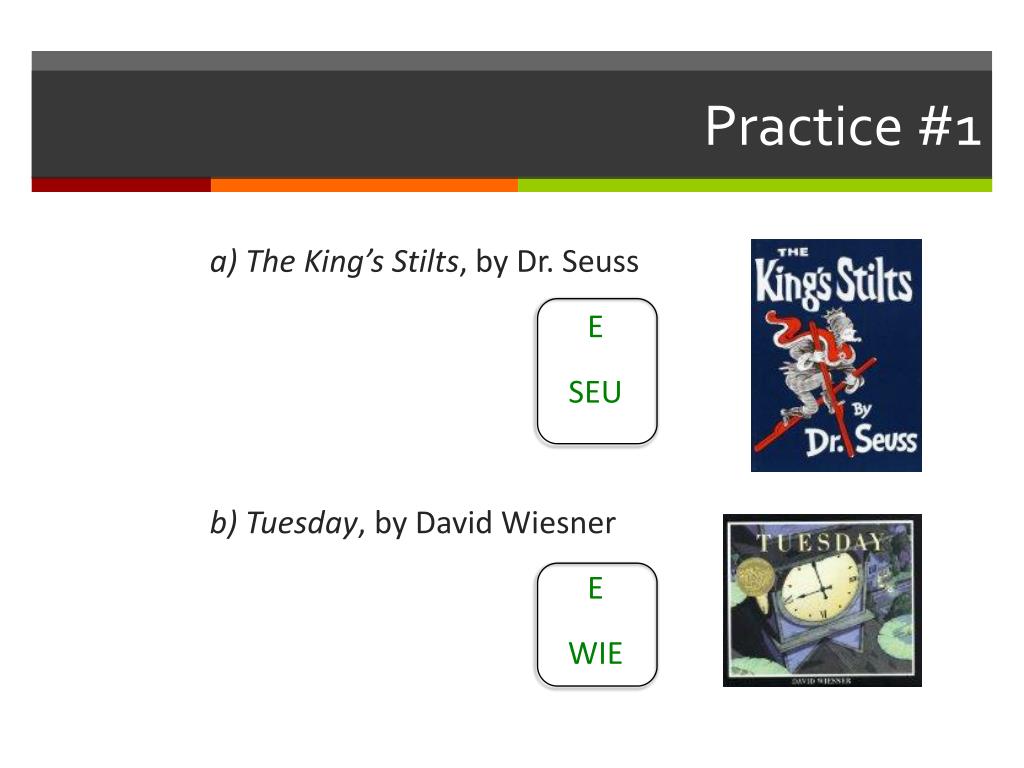Click the orange accent bar segment

click(364, 185)
